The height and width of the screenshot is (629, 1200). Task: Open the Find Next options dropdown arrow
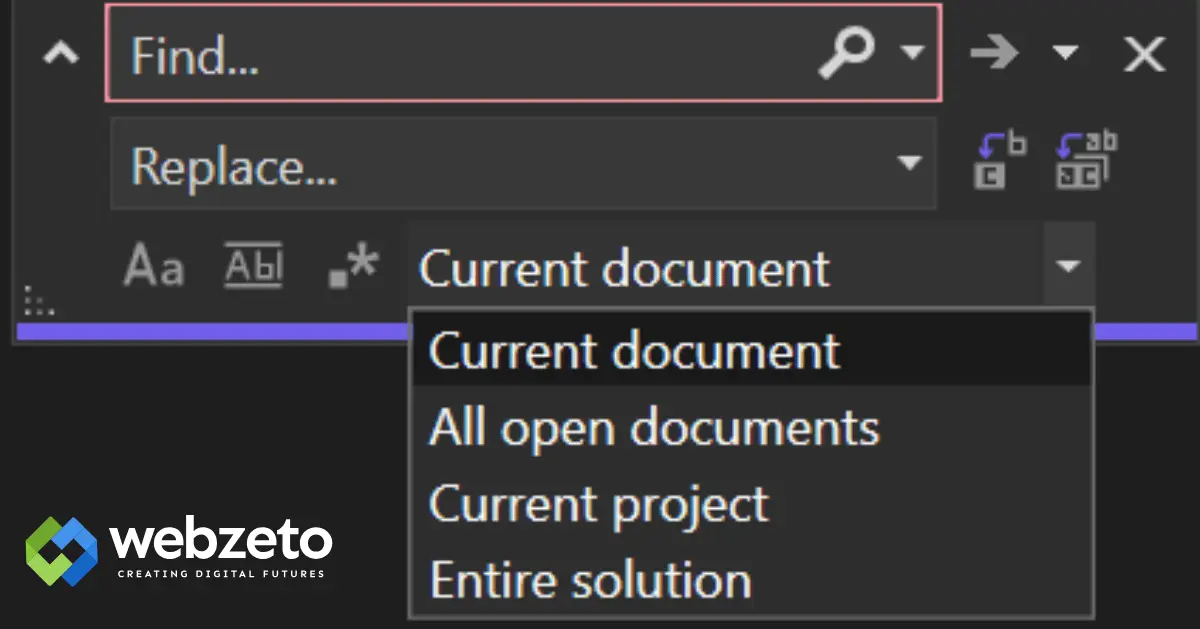click(1066, 53)
